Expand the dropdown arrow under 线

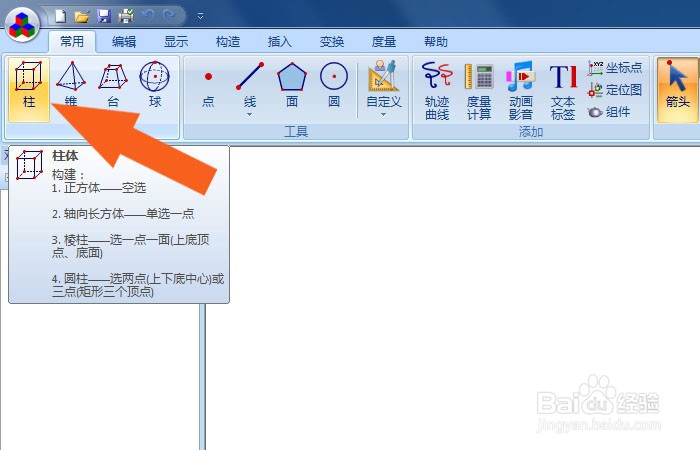250,115
